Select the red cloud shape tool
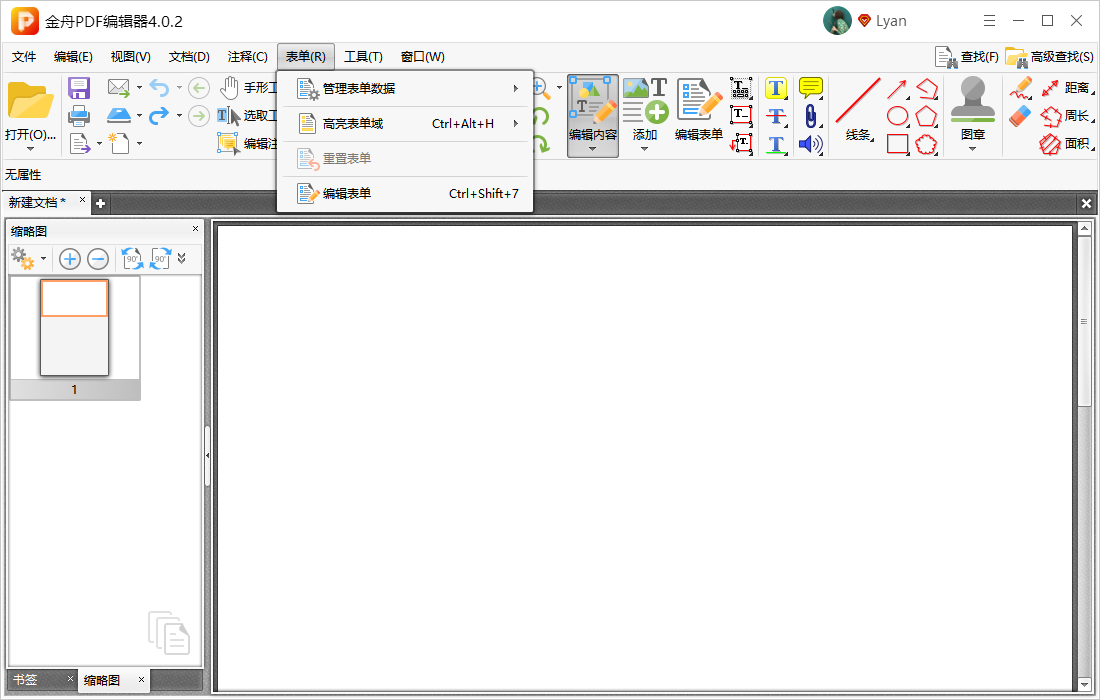Image resolution: width=1100 pixels, height=700 pixels. tap(926, 144)
